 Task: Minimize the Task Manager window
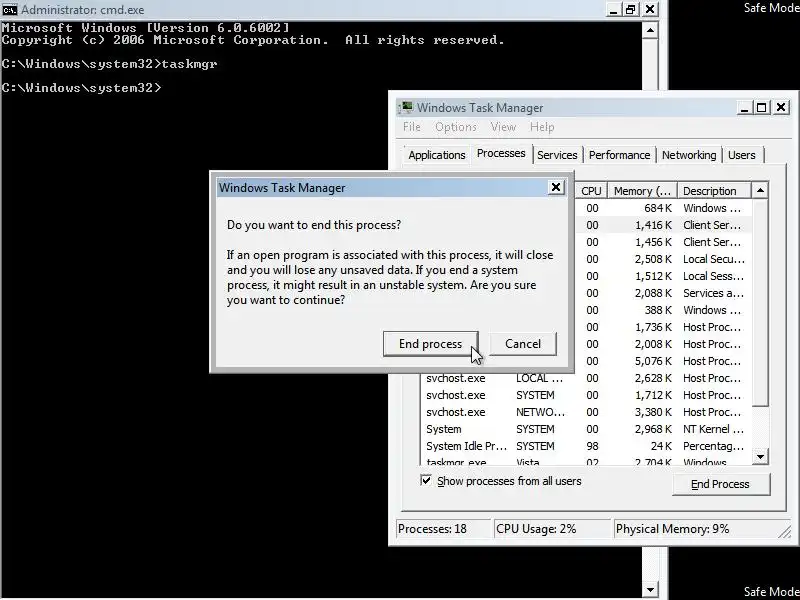(x=744, y=108)
